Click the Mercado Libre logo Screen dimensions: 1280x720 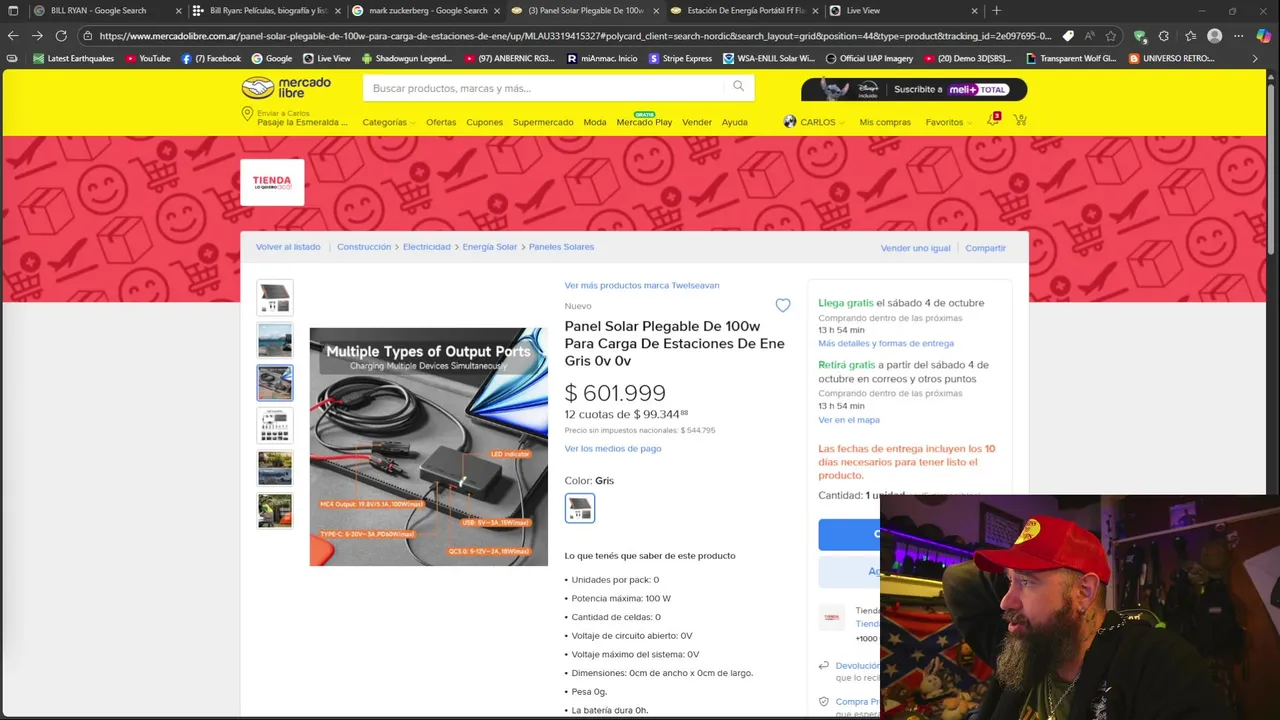286,87
